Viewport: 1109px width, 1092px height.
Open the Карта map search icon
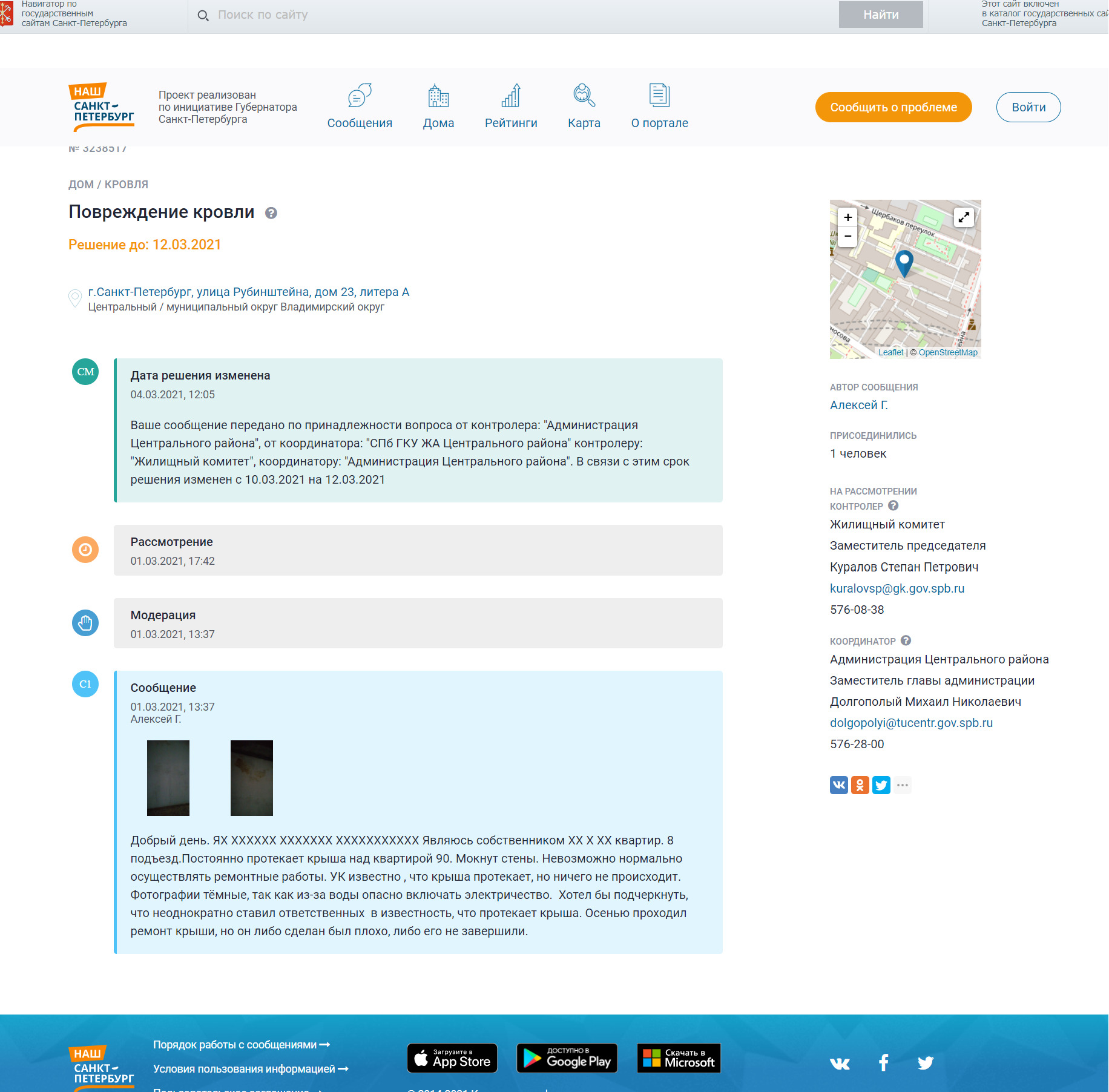coord(584,95)
